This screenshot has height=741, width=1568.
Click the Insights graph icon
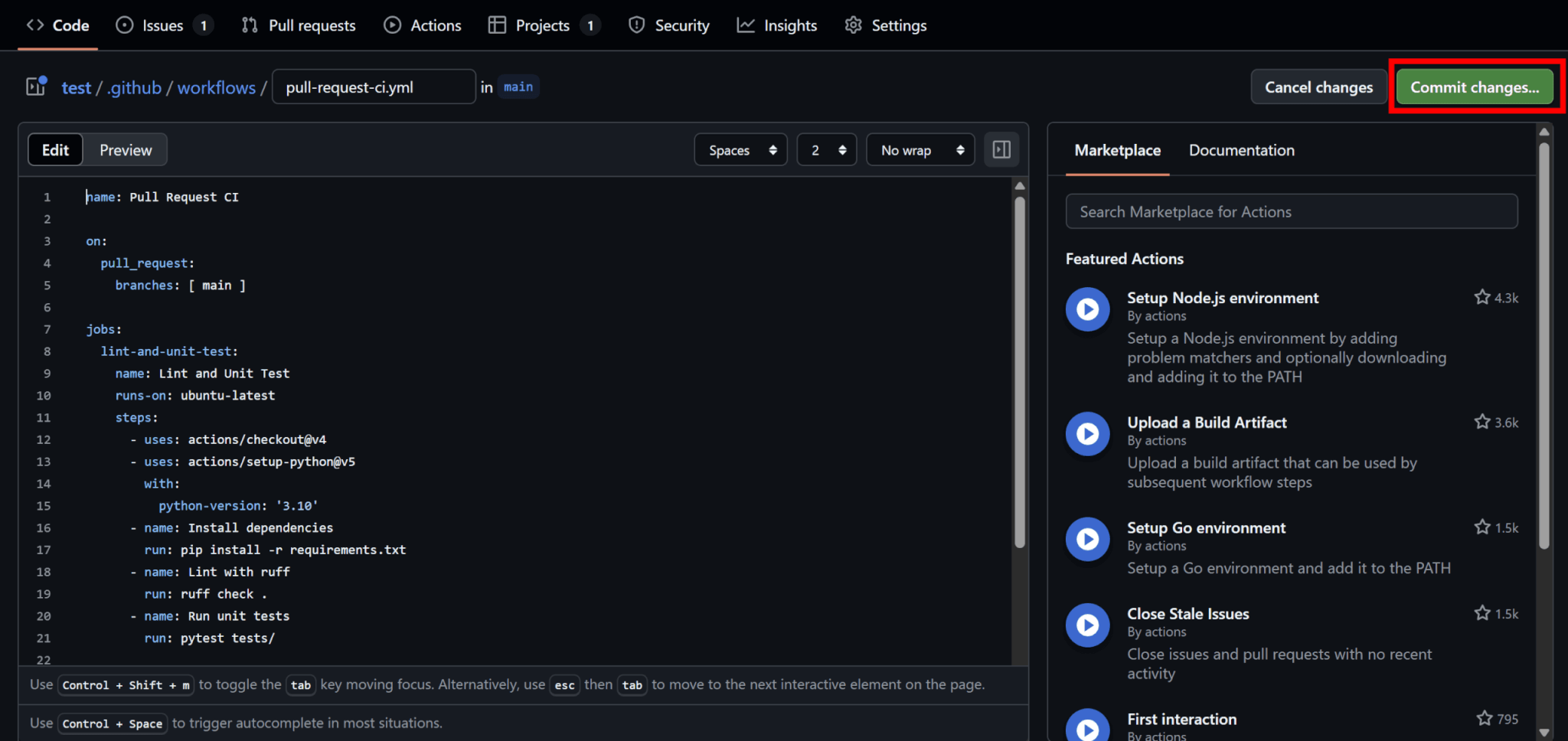click(x=746, y=24)
